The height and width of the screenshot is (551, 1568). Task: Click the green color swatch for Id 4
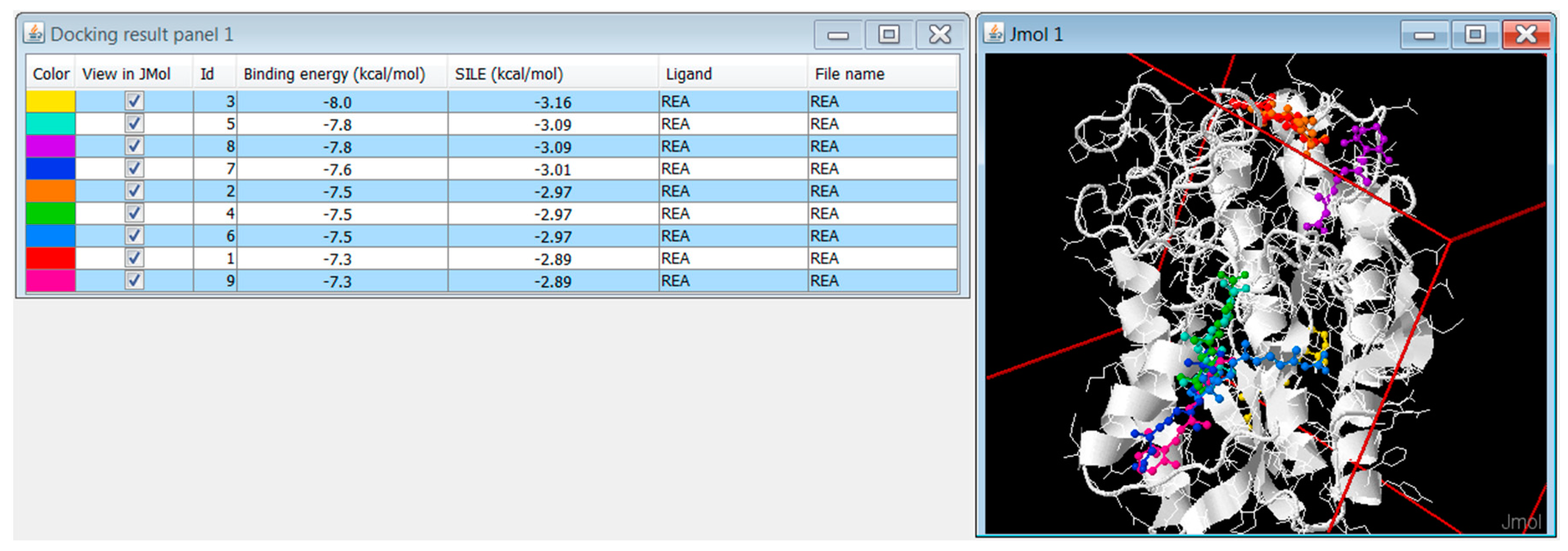(51, 213)
